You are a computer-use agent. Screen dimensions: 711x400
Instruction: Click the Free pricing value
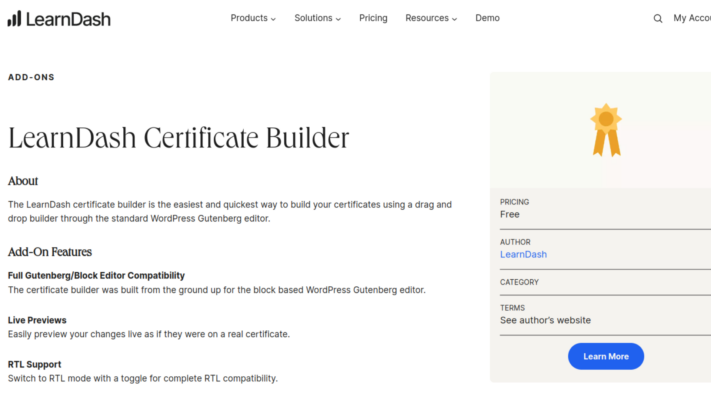[x=510, y=215]
